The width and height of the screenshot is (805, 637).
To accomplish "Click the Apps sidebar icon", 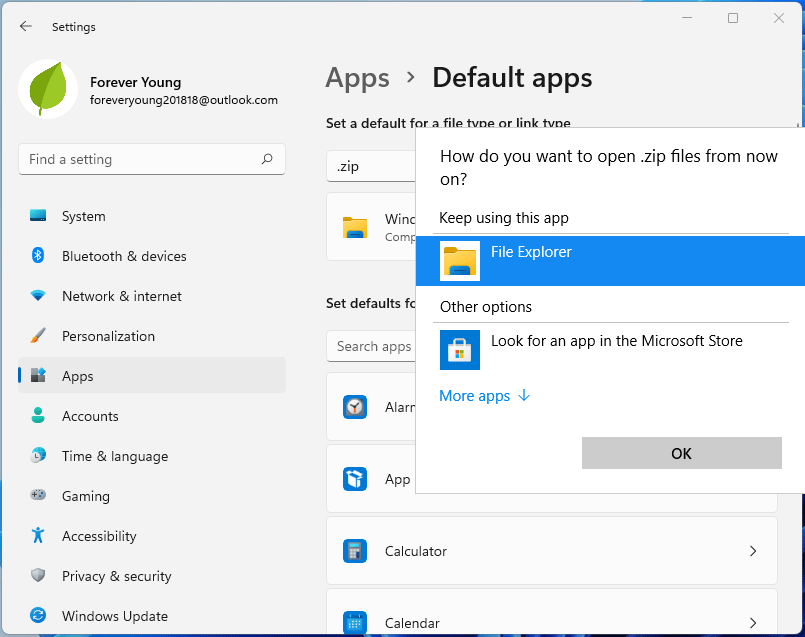I will coord(38,375).
